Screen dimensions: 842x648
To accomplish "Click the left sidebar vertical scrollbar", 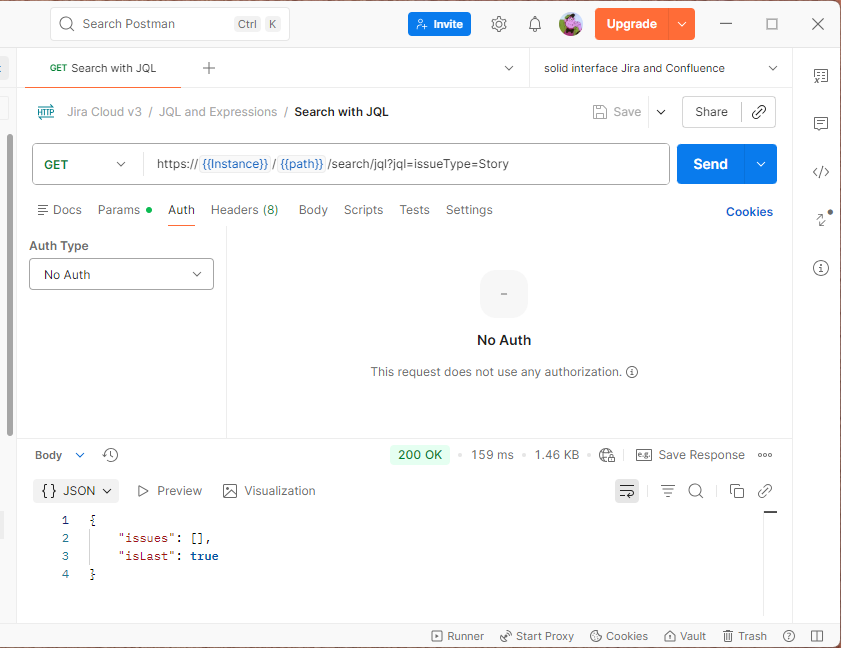I will click(x=10, y=285).
